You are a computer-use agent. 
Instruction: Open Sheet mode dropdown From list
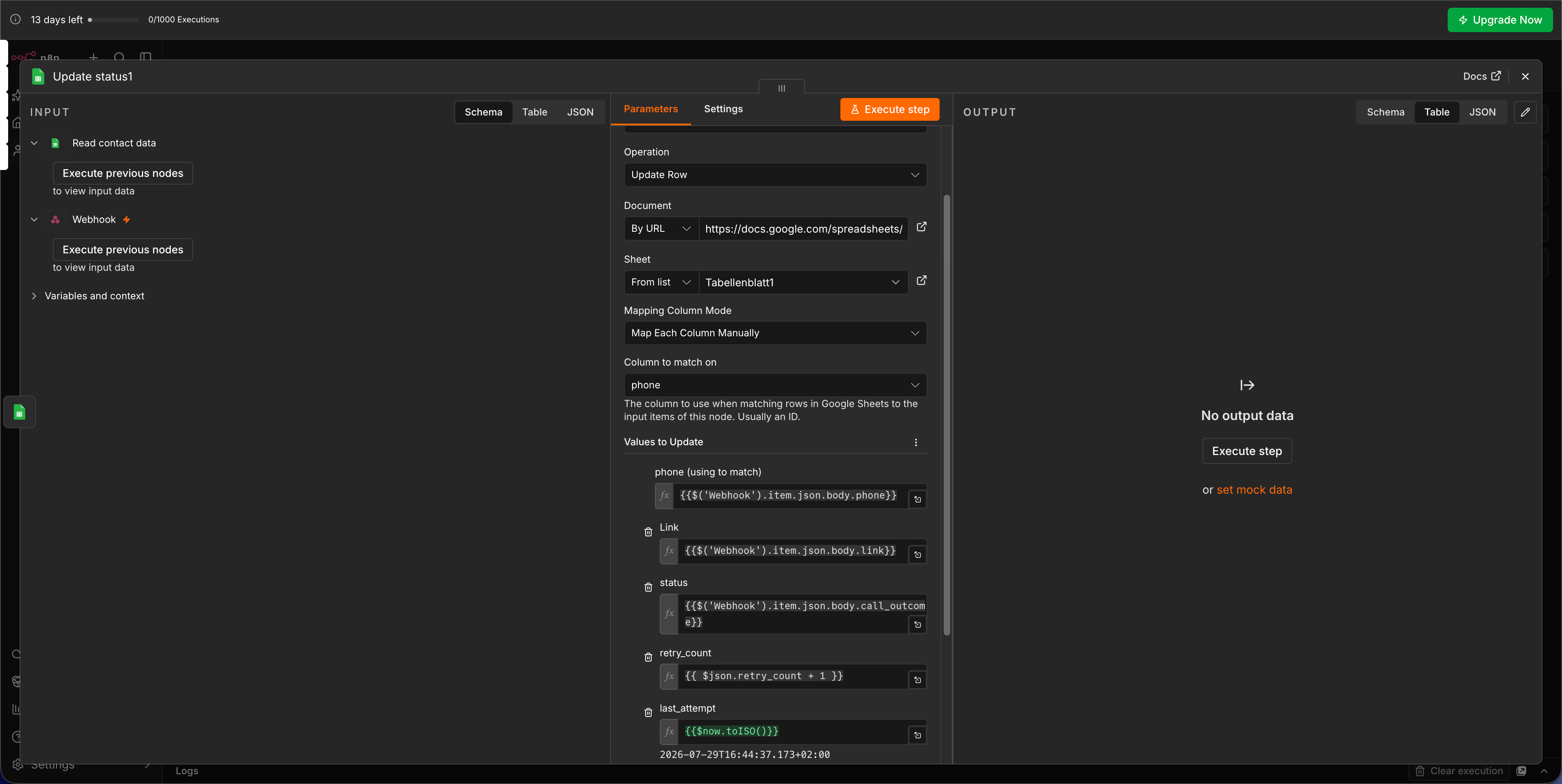[x=661, y=282]
